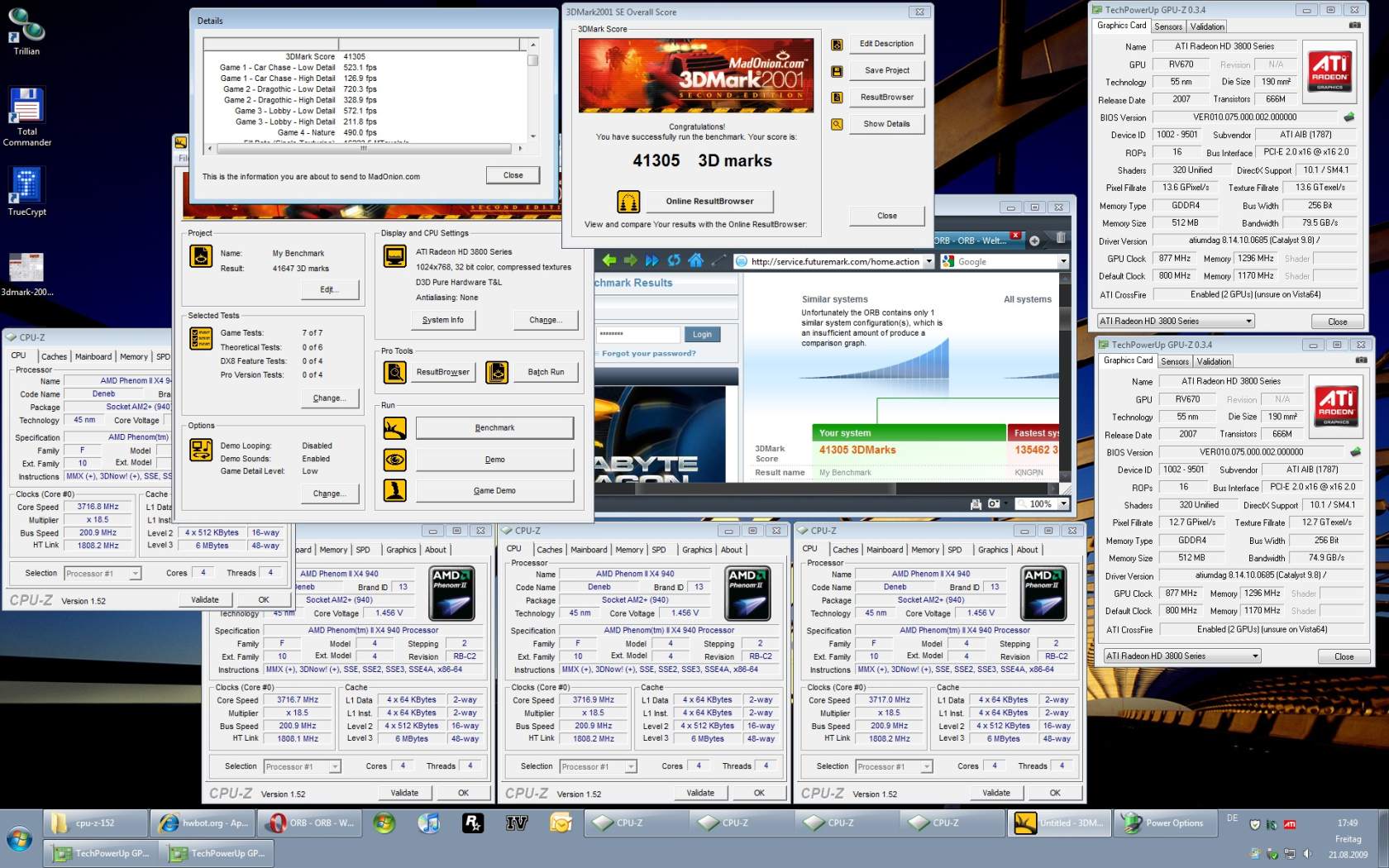
Task: Click Validate in CPU-Z showing 3716.9 MHz
Action: [x=700, y=793]
